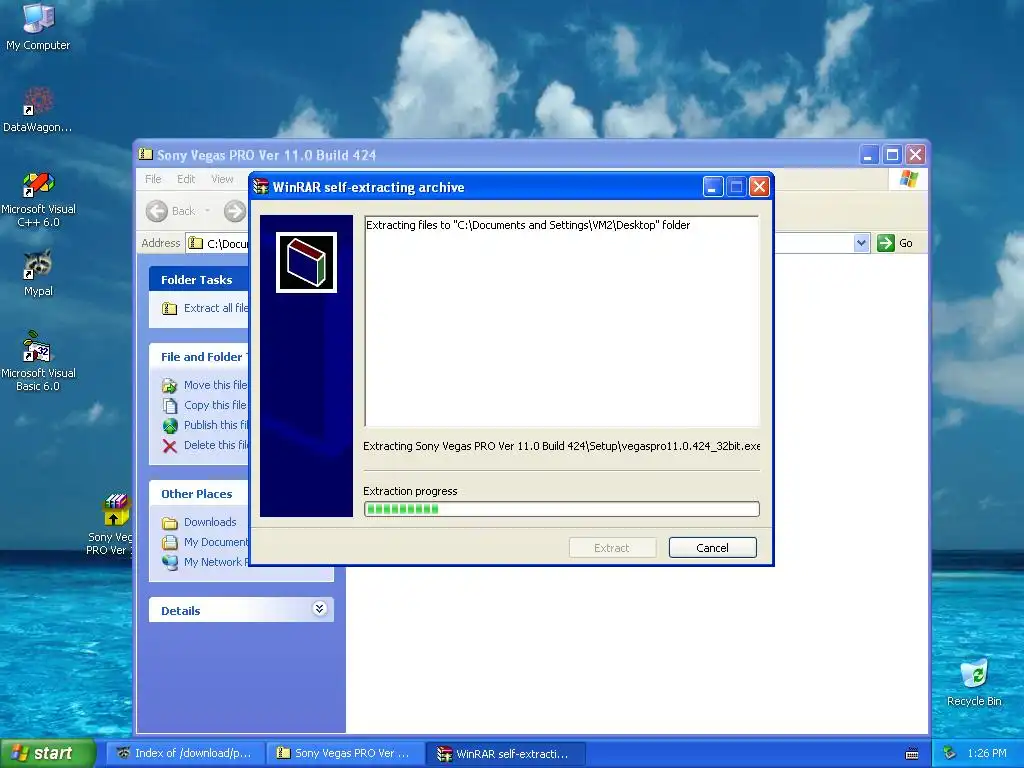Click the My Network Places icon
The image size is (1024, 768).
pyautogui.click(x=170, y=562)
